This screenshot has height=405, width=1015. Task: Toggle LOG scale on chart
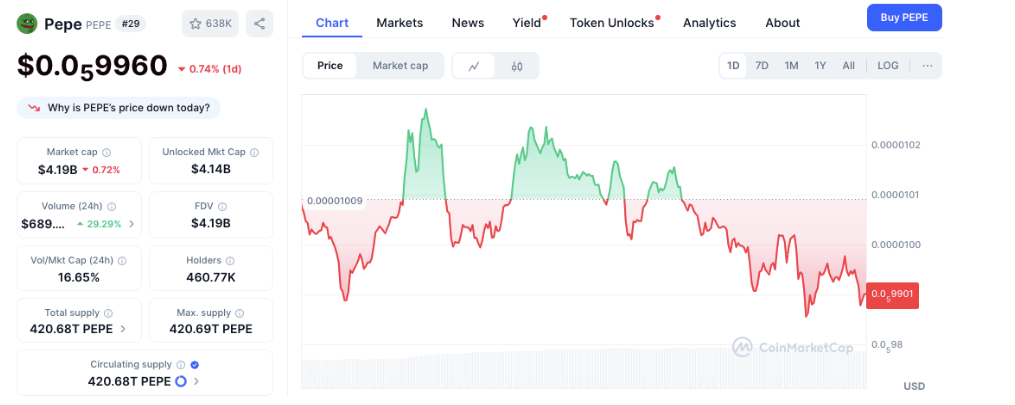[887, 65]
